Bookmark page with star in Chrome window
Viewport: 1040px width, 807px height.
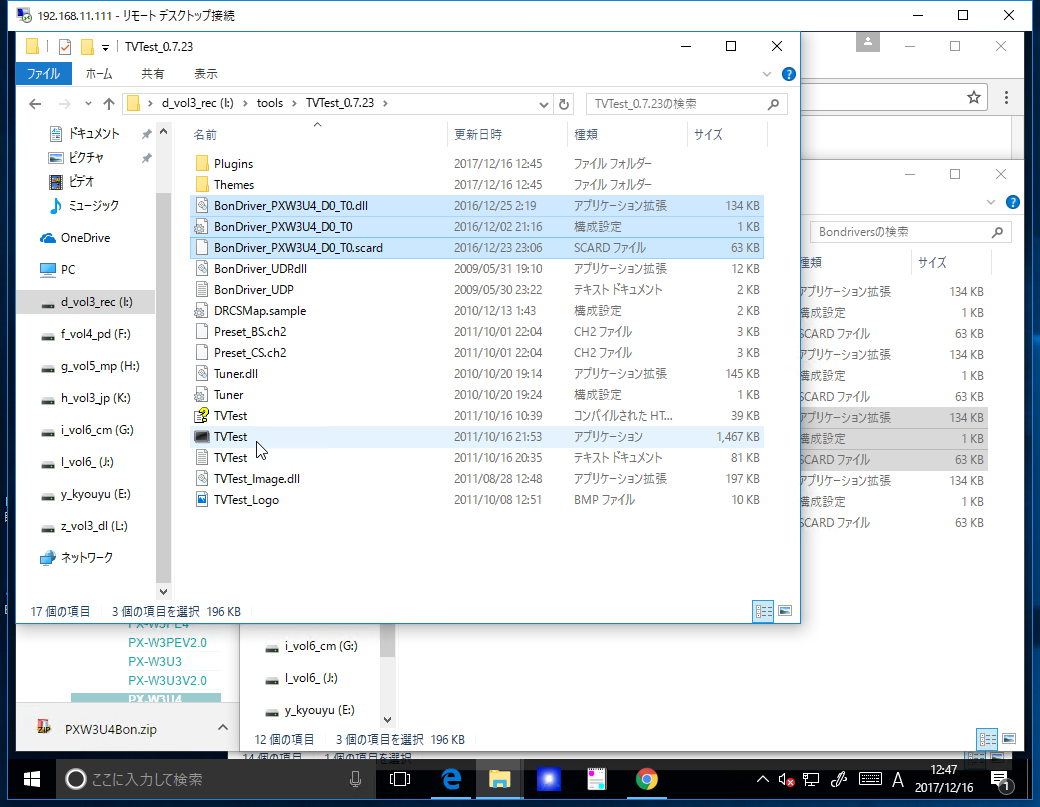[973, 98]
